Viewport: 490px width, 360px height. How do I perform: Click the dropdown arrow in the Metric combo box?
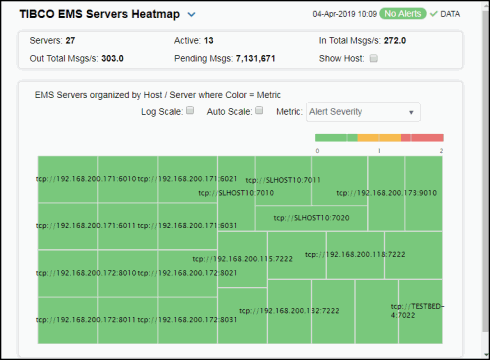[411, 112]
